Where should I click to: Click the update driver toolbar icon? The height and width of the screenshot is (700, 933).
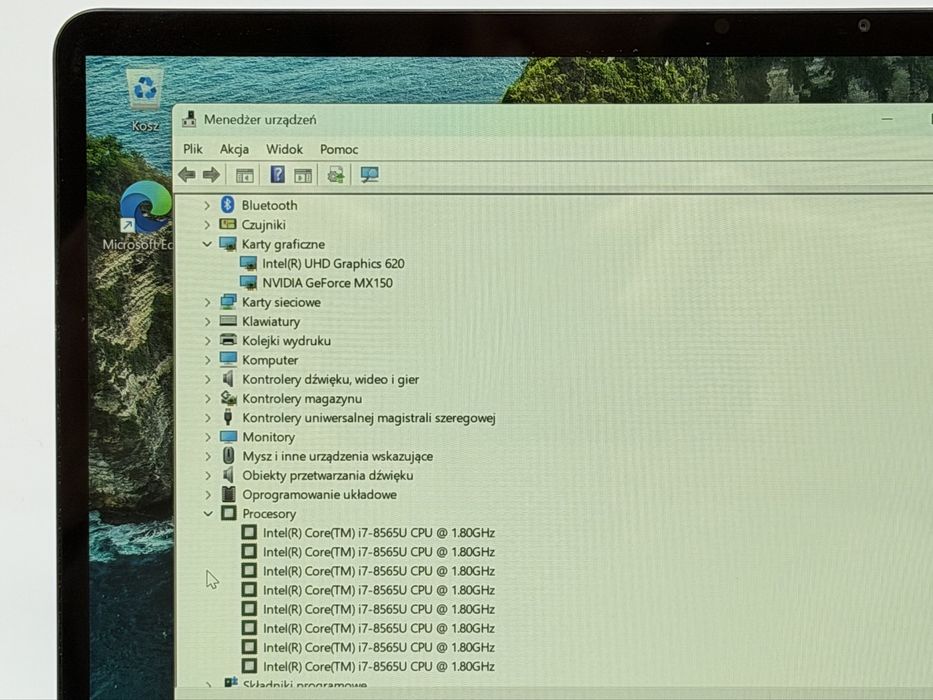[336, 174]
